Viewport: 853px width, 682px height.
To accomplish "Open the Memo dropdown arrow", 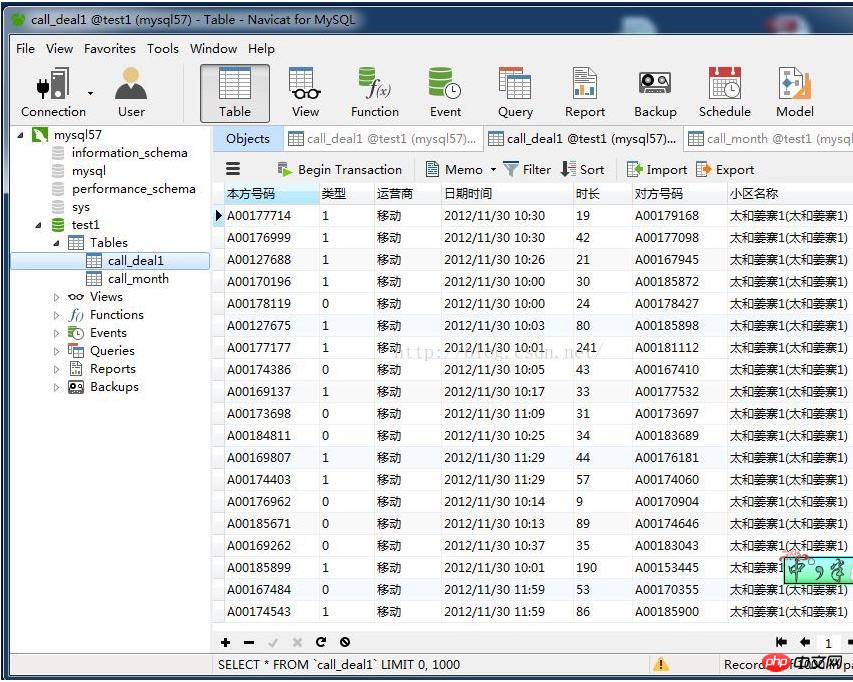I will 493,170.
